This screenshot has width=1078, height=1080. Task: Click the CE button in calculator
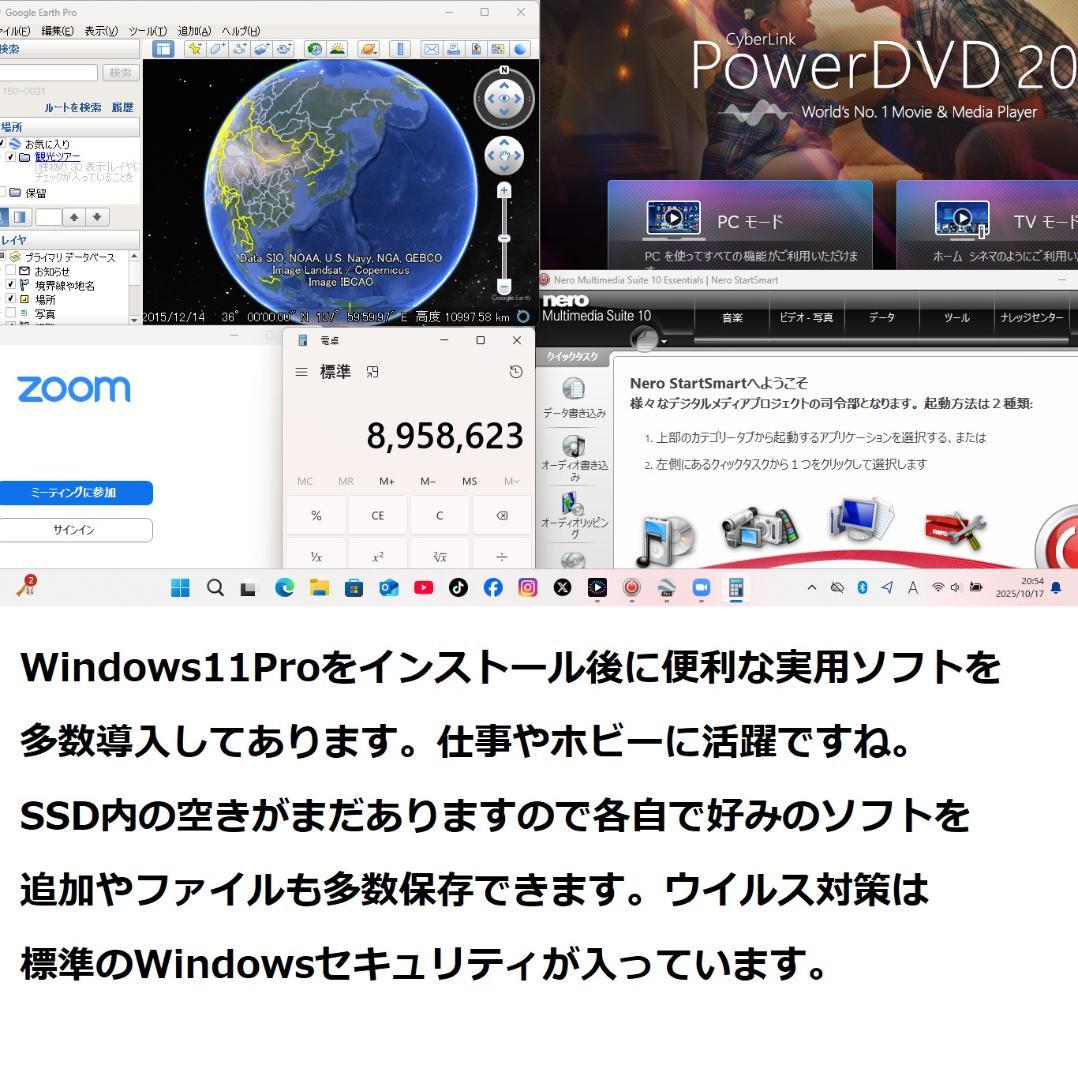(x=377, y=515)
